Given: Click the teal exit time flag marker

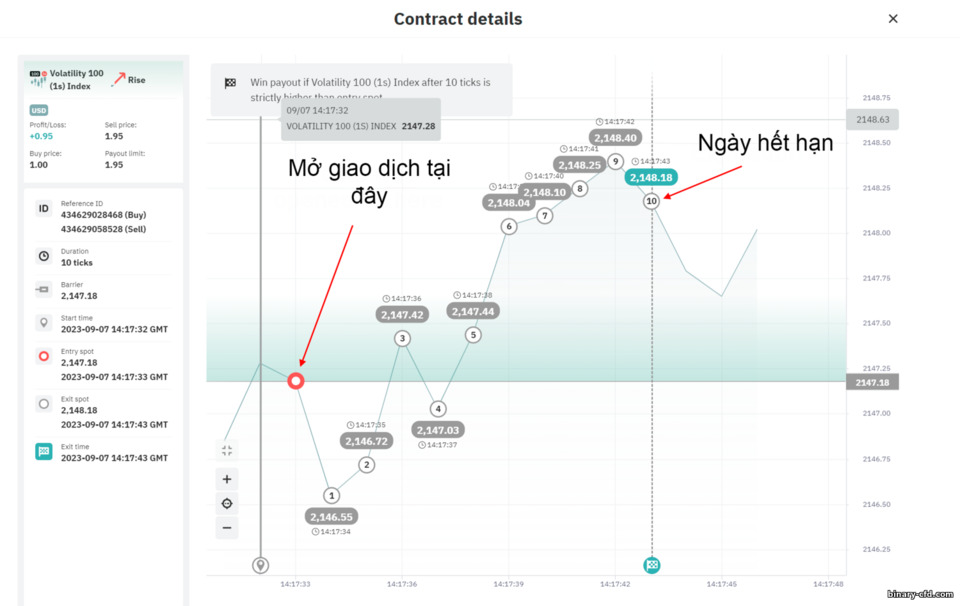Looking at the screenshot, I should click(652, 565).
